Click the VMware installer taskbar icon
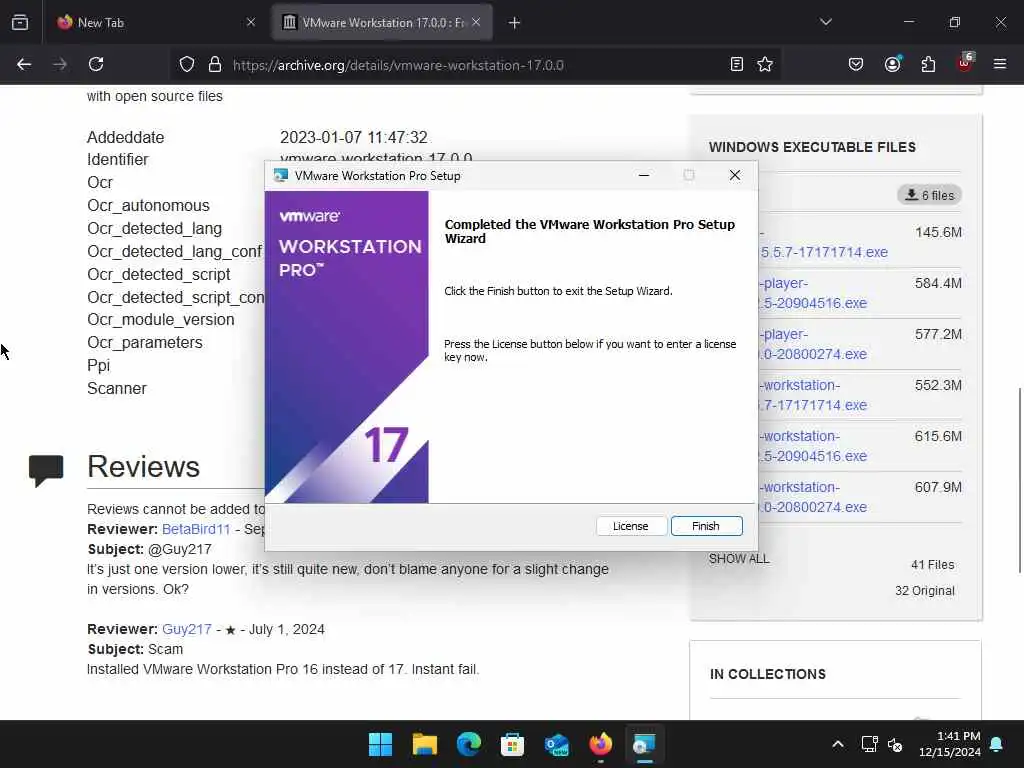Viewport: 1024px width, 768px height. pos(645,744)
